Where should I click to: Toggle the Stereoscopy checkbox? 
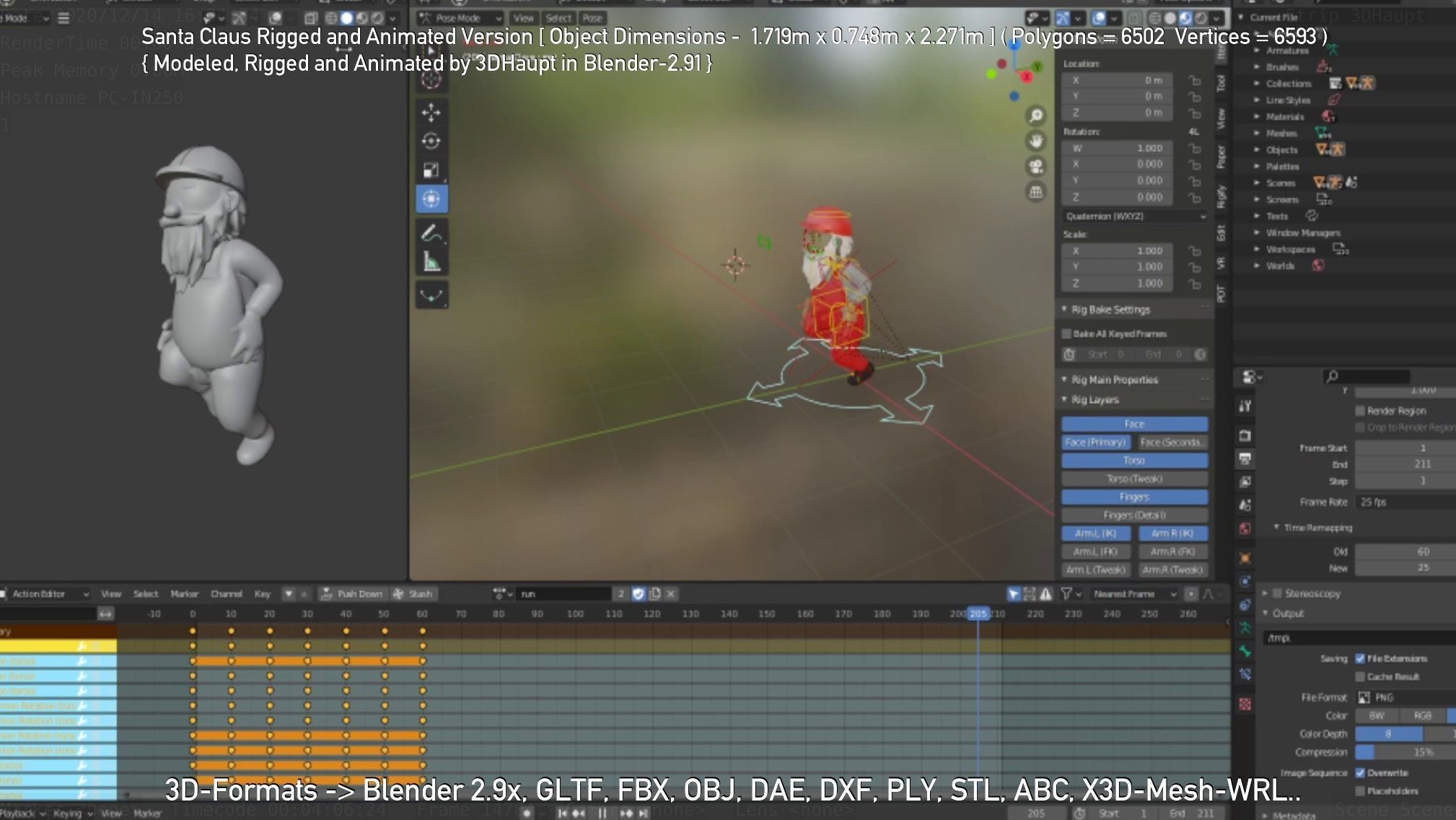(1277, 593)
